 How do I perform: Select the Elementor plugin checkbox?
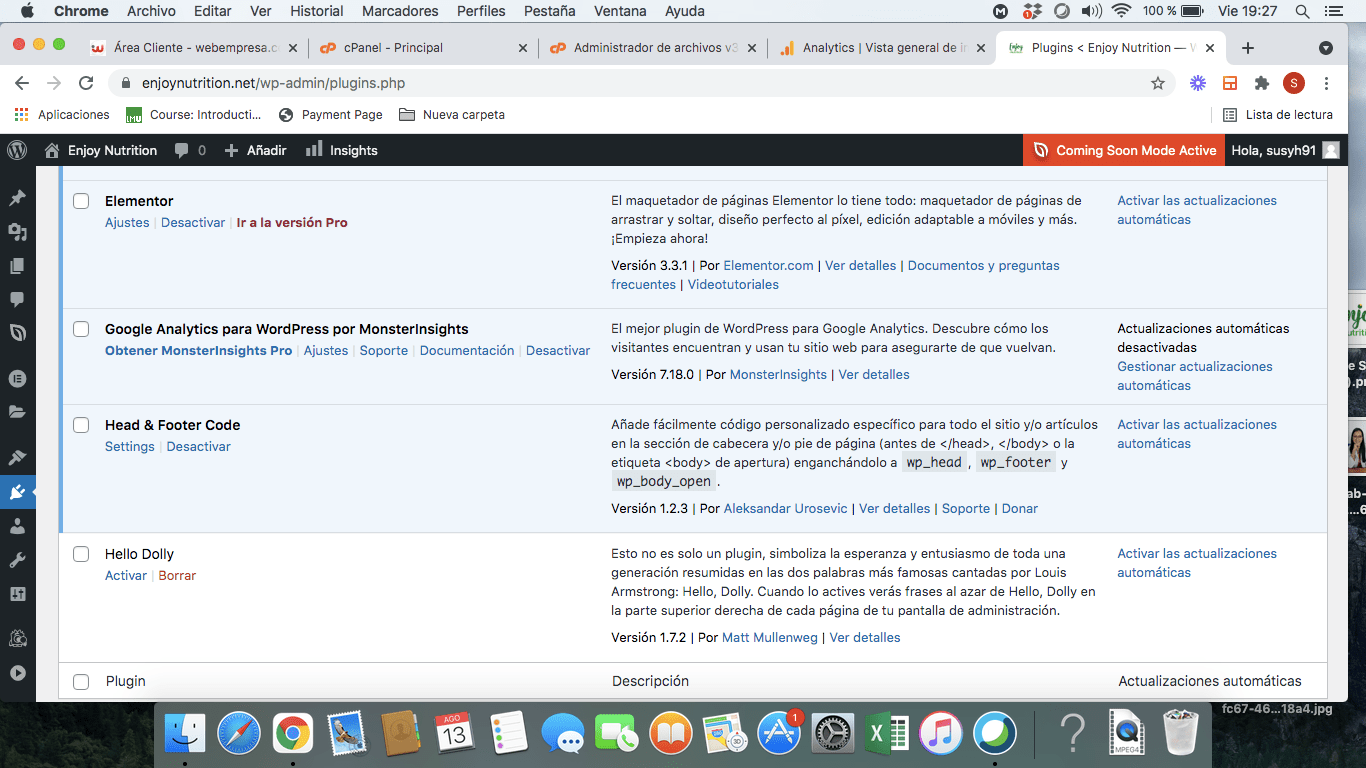(81, 201)
